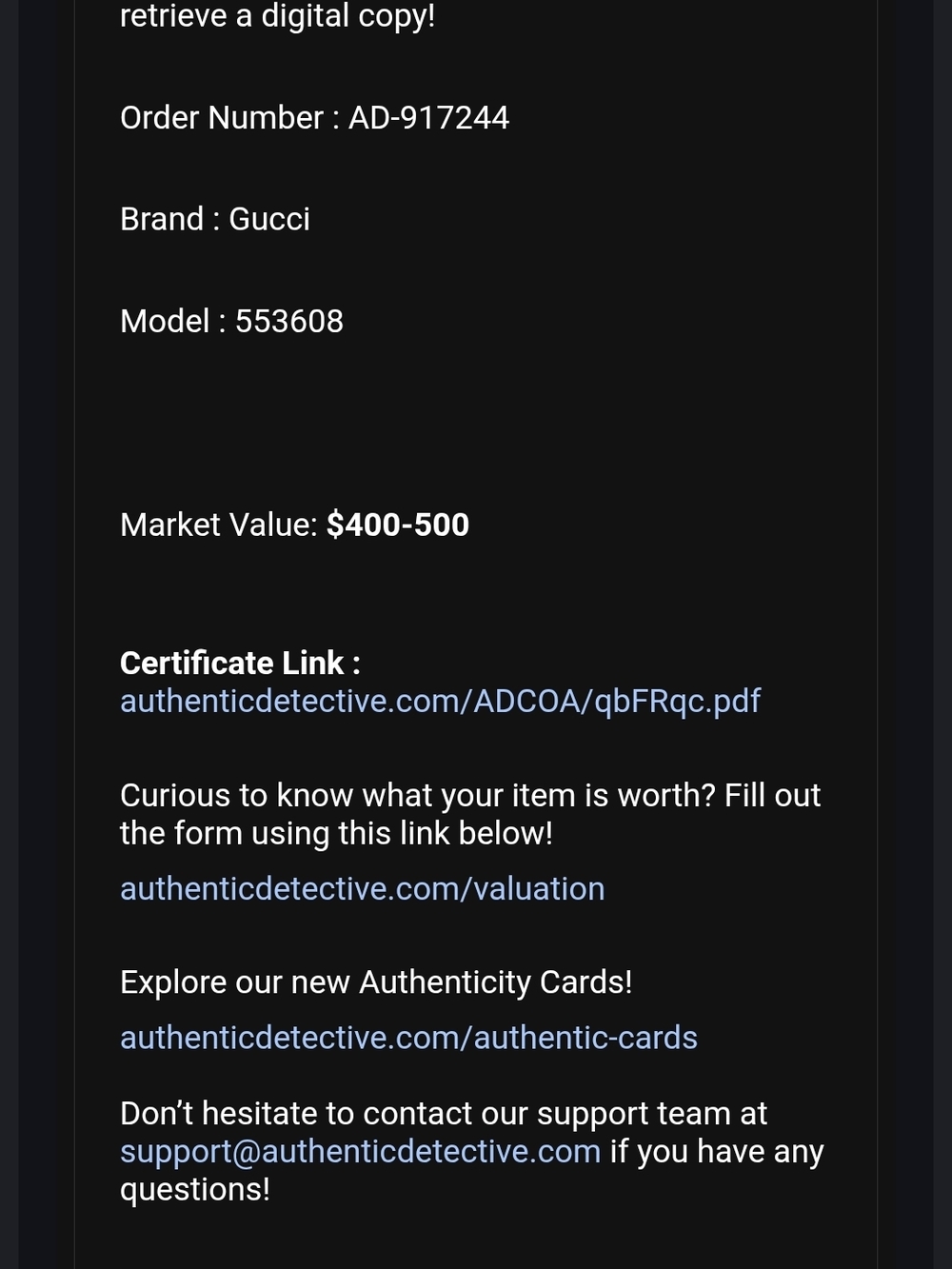Click "retrieve a digital copy!" text
Screen dimensions: 952x1269
pyautogui.click(x=277, y=16)
